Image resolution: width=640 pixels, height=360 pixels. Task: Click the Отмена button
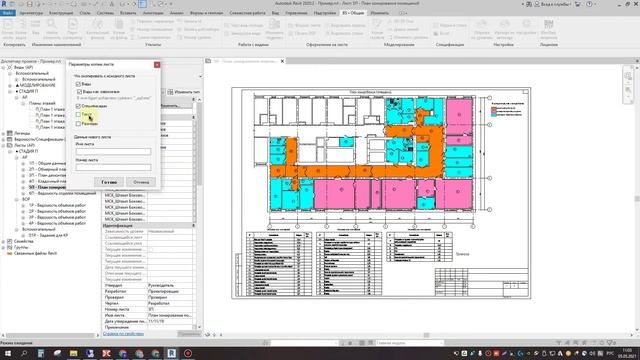click(x=141, y=182)
